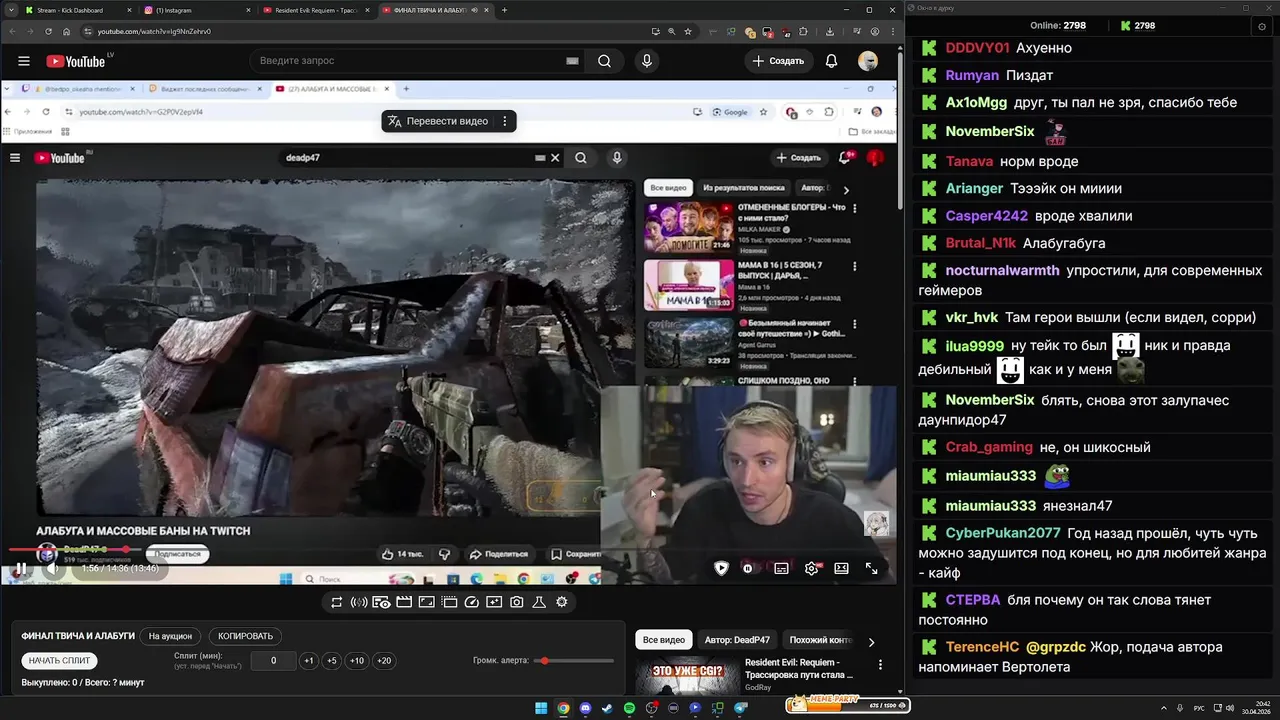Open translate video three-dot options
The width and height of the screenshot is (1280, 720).
(x=505, y=121)
